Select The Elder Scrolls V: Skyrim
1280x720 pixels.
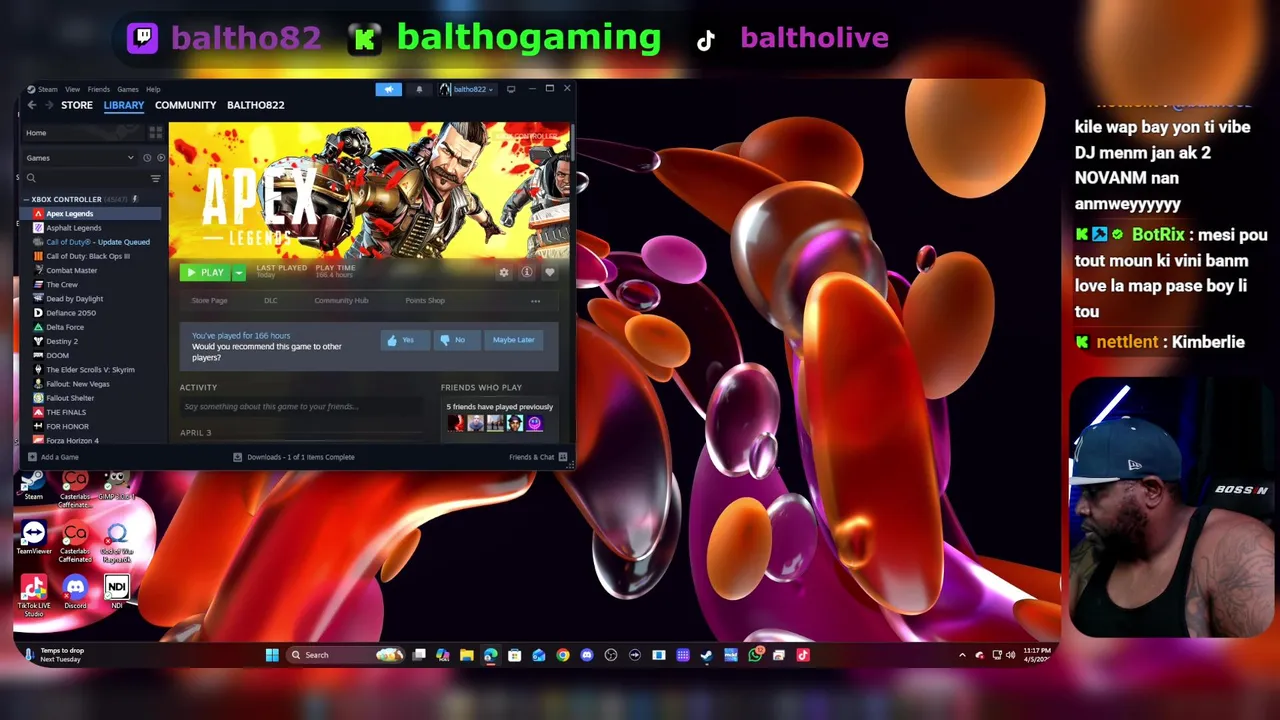point(91,370)
